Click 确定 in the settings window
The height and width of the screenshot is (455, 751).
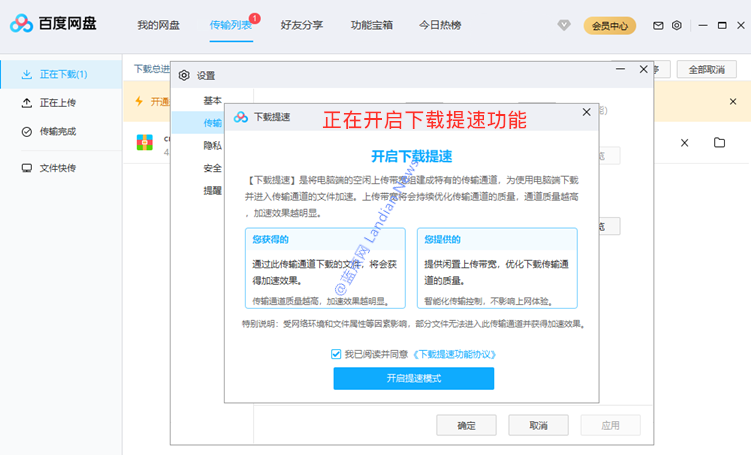466,425
